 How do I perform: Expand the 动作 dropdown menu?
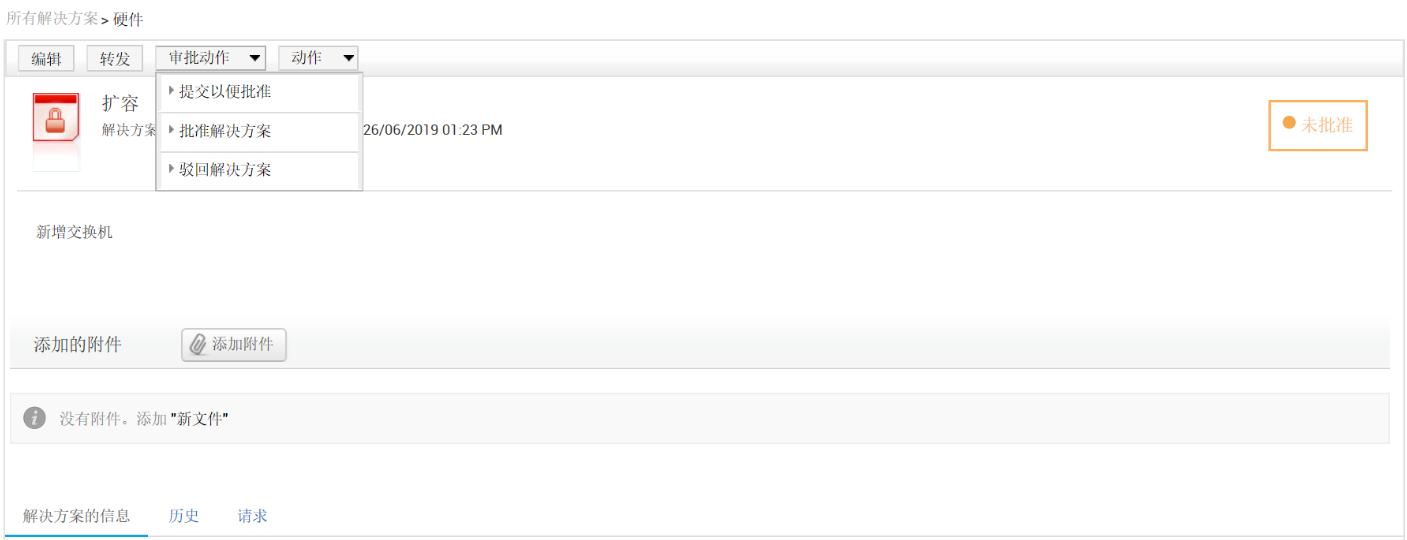(318, 58)
